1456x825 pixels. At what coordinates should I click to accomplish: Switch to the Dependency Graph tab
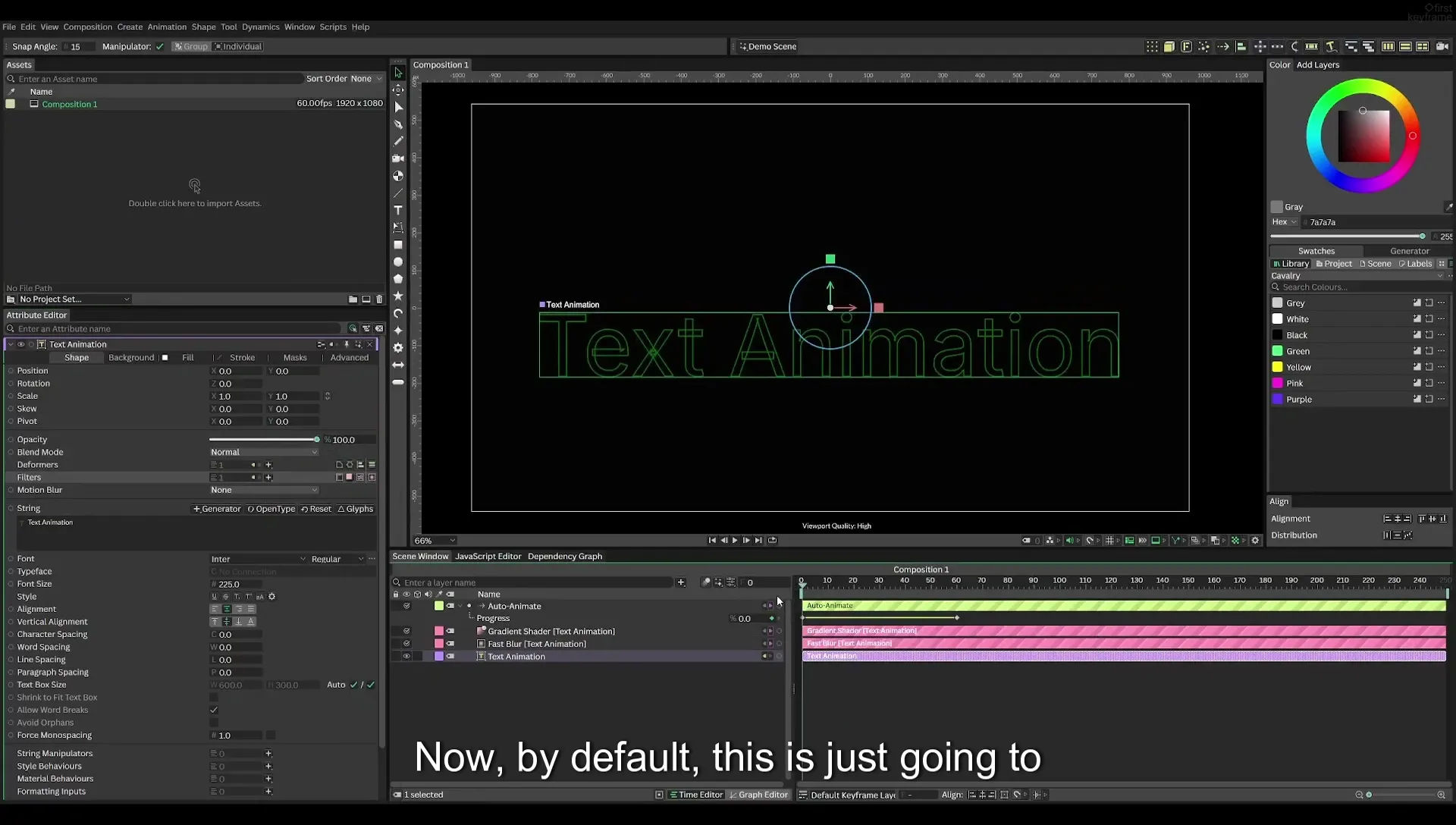[565, 557]
